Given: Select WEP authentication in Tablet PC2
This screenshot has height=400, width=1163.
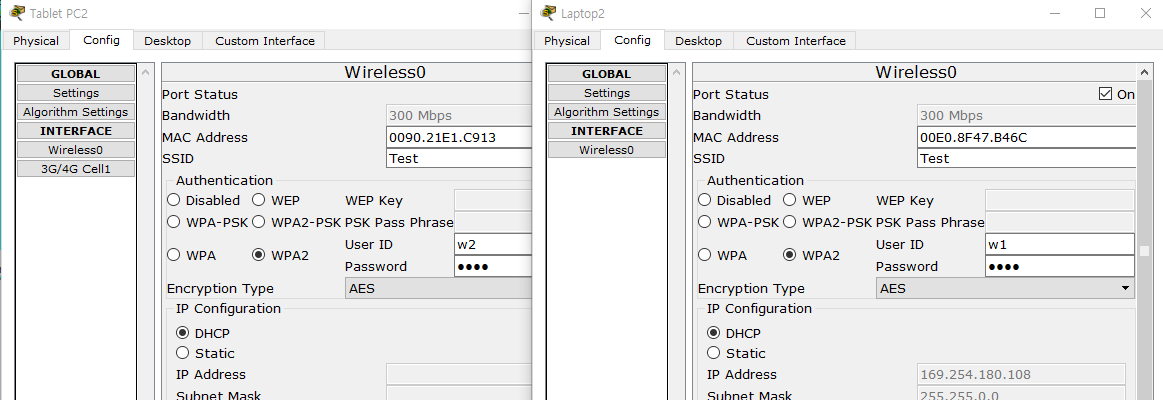Looking at the screenshot, I should [x=259, y=200].
